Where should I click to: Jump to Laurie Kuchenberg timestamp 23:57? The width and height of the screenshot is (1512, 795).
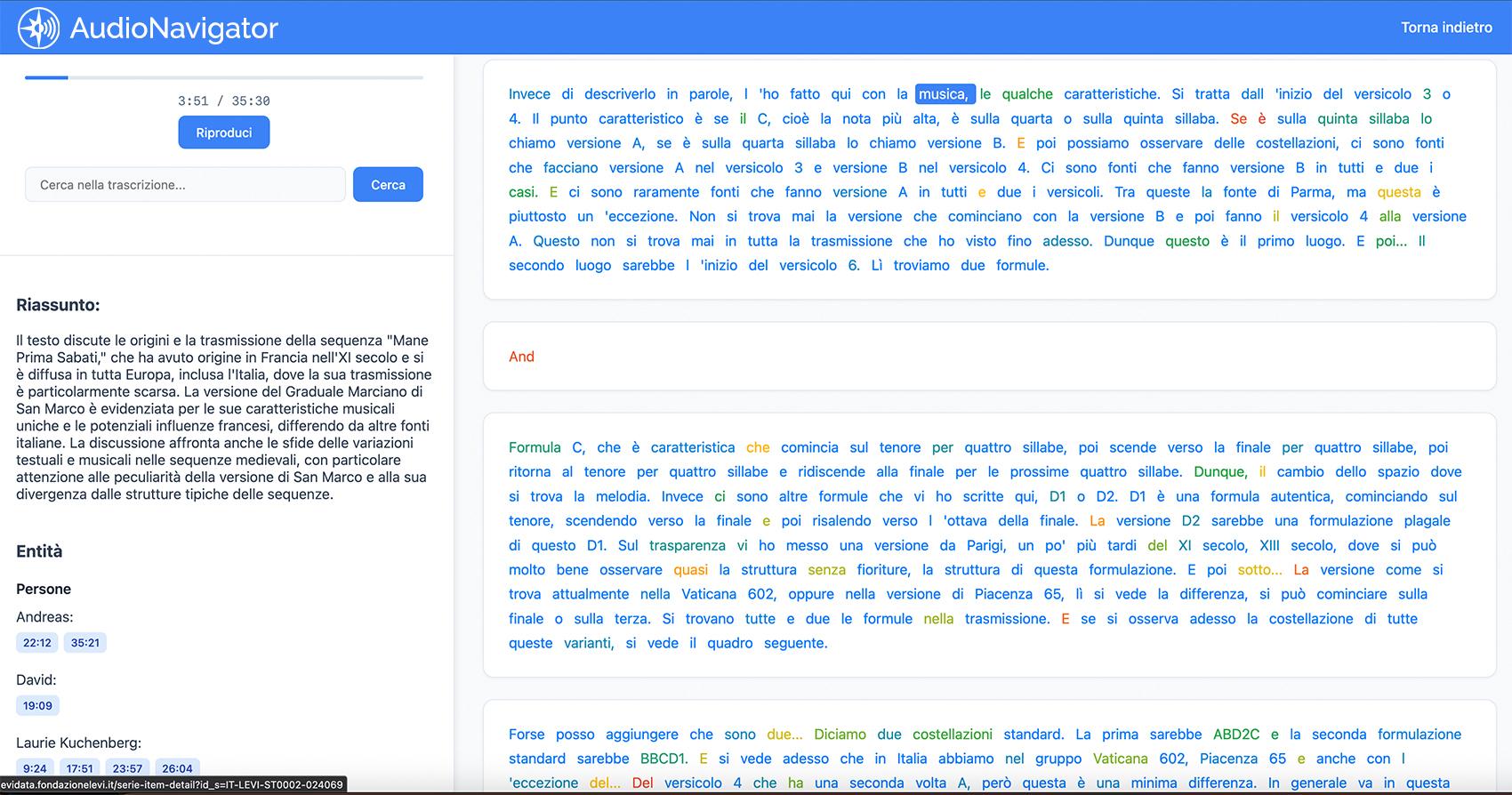tap(128, 767)
